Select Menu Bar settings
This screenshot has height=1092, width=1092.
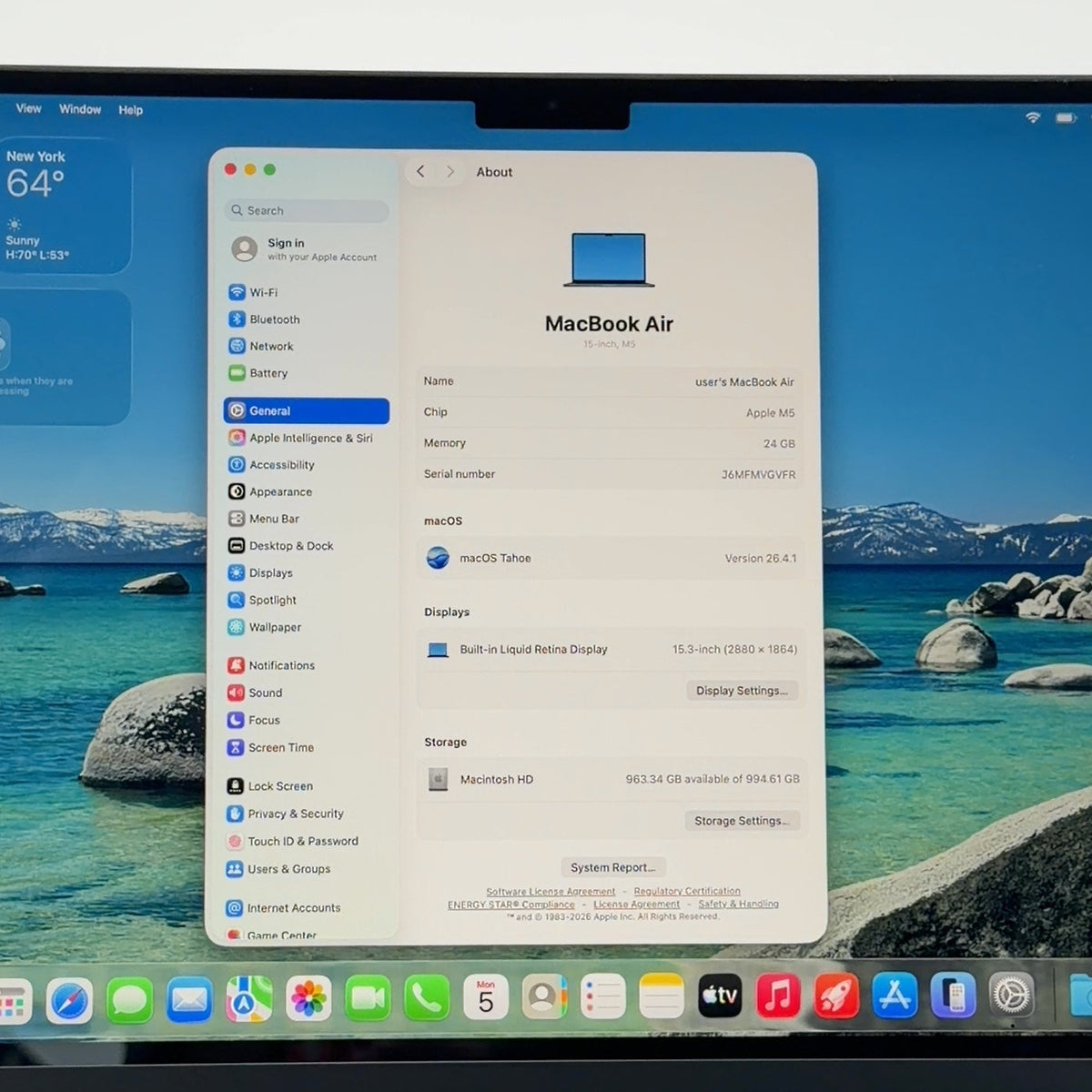(263, 519)
